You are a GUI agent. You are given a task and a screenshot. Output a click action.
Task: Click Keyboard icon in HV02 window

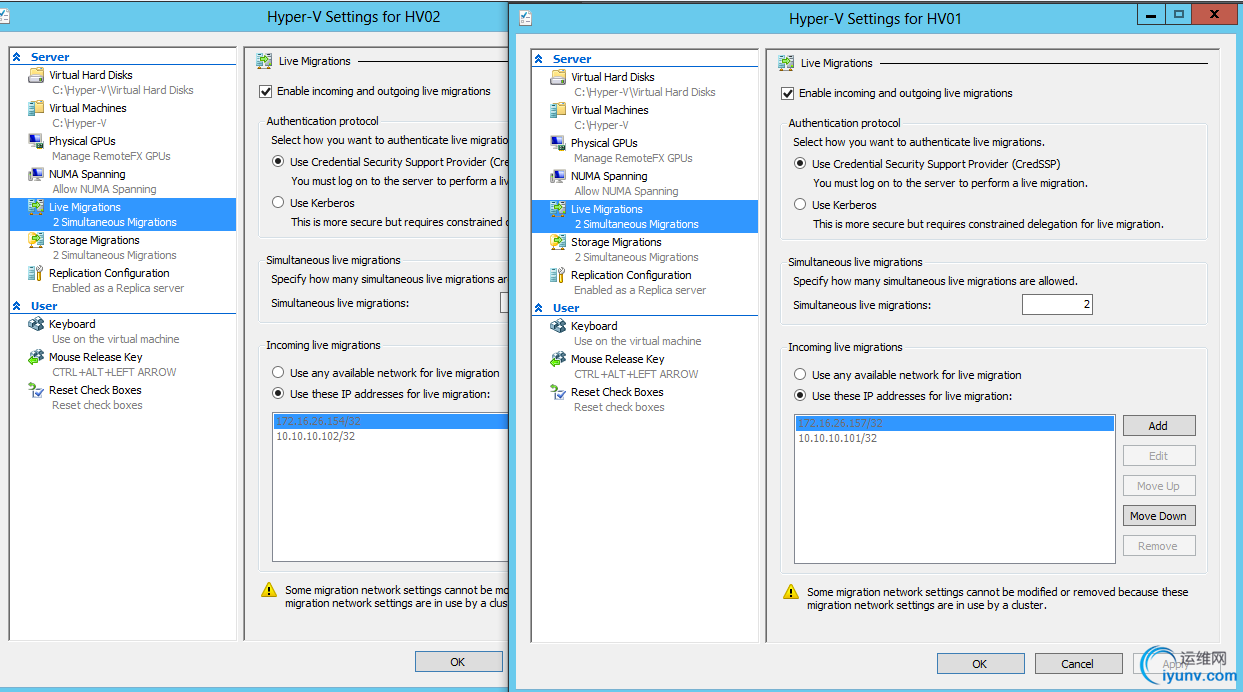pos(36,324)
